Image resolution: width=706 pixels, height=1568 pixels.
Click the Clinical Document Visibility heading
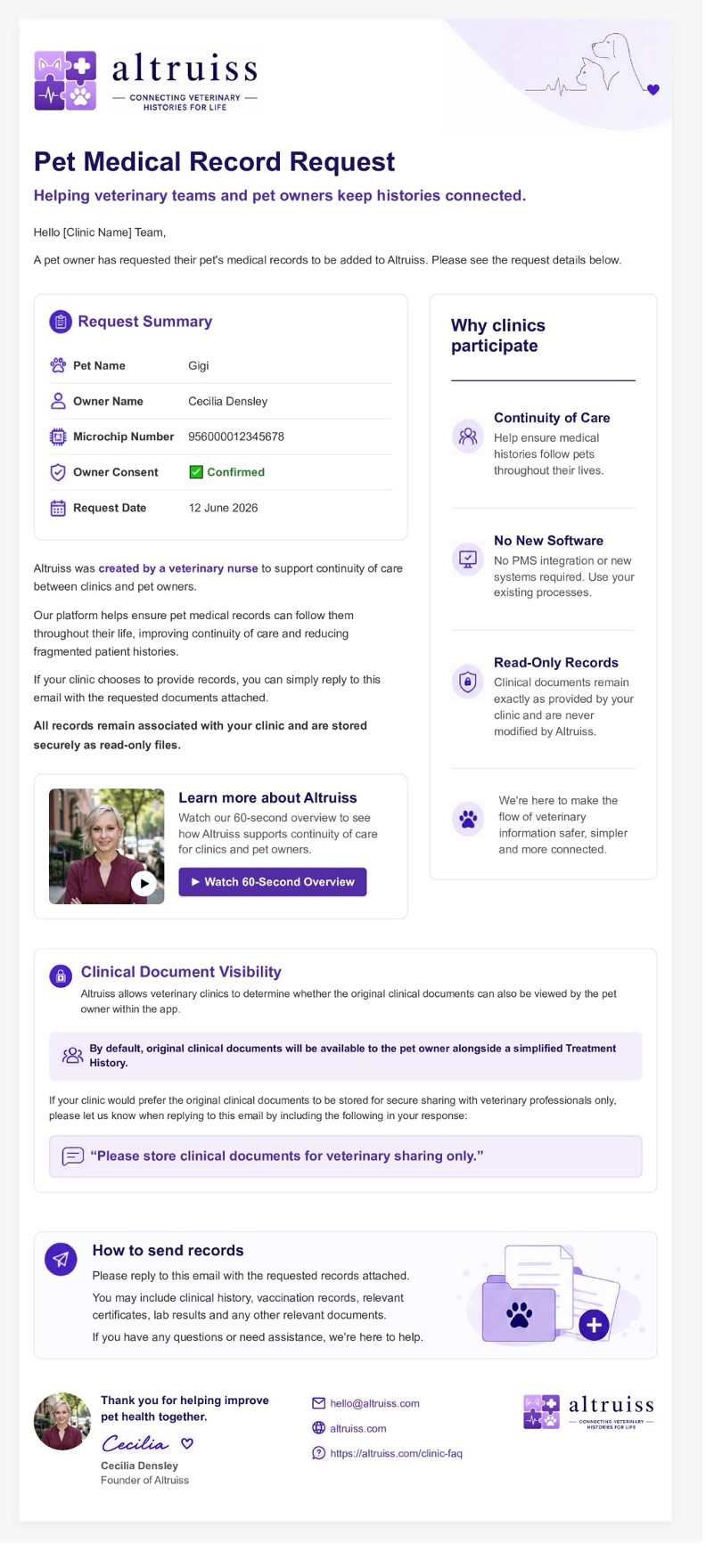pos(181,972)
